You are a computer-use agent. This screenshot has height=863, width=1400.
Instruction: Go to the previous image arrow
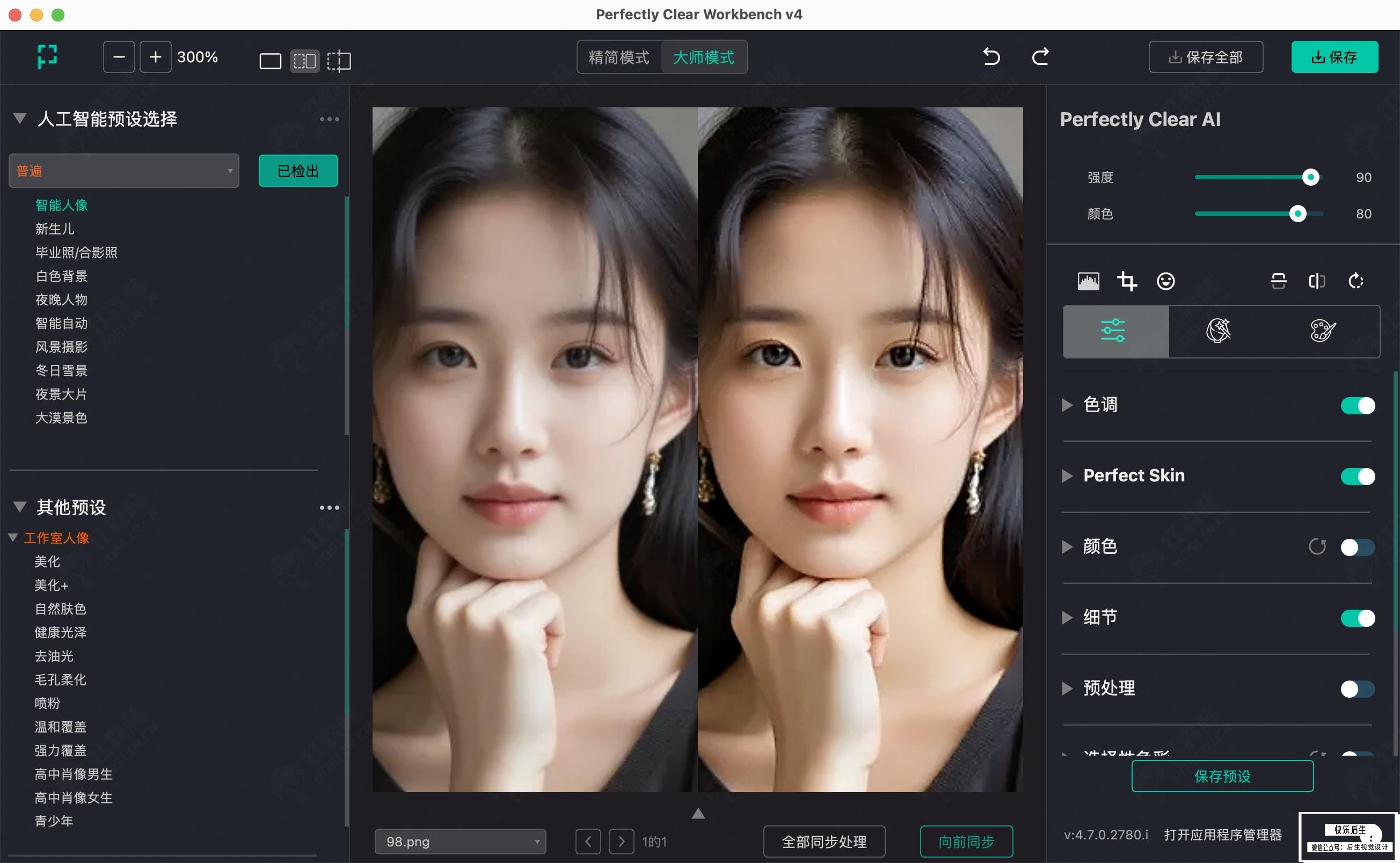[x=588, y=842]
